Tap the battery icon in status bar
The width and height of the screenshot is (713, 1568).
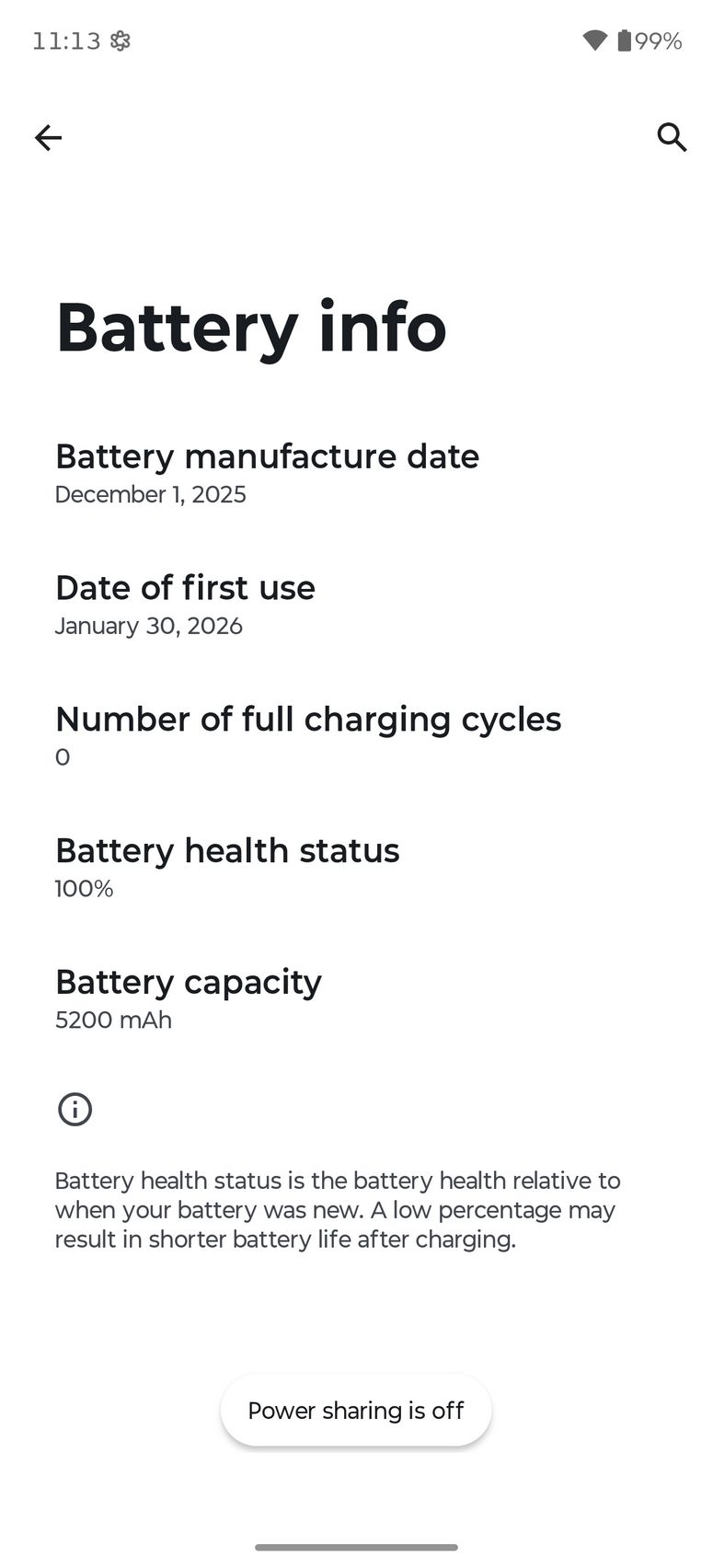click(x=624, y=40)
